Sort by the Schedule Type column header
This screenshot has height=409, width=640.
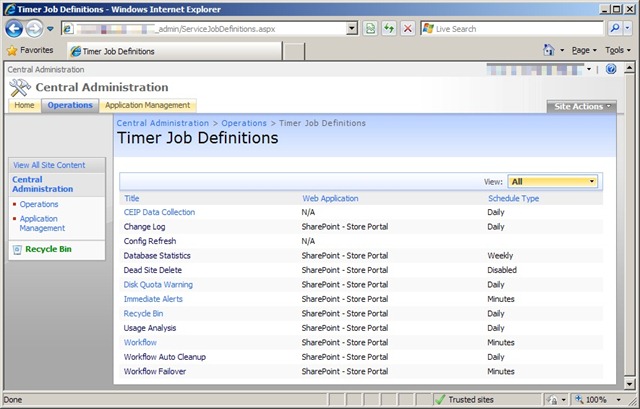point(513,198)
